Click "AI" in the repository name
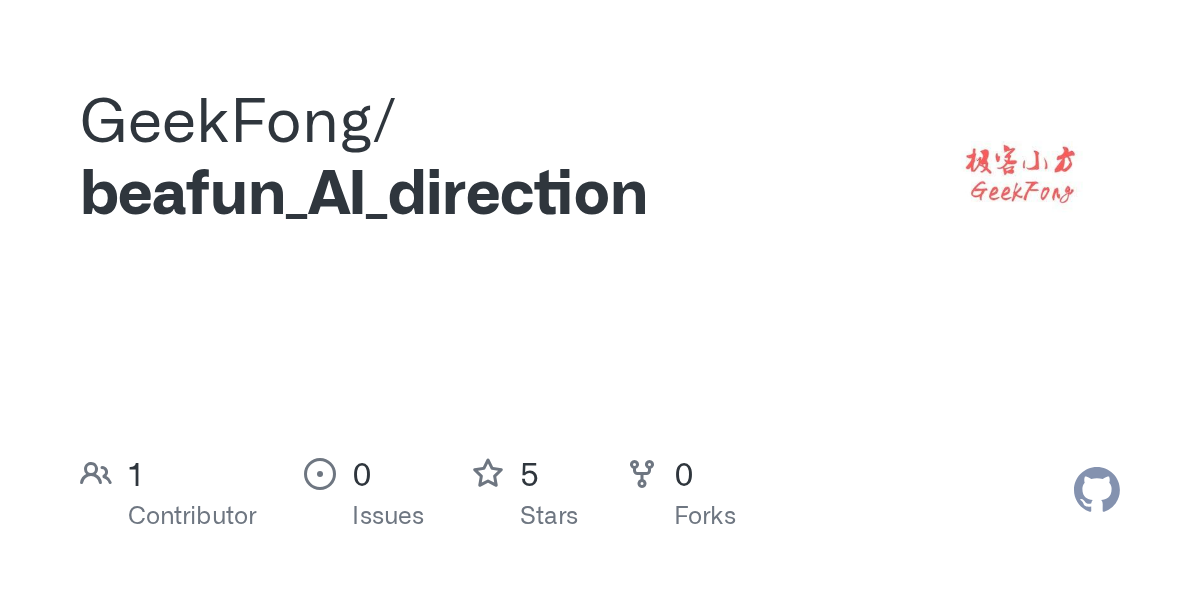Viewport: 1200px width, 600px height. click(340, 193)
